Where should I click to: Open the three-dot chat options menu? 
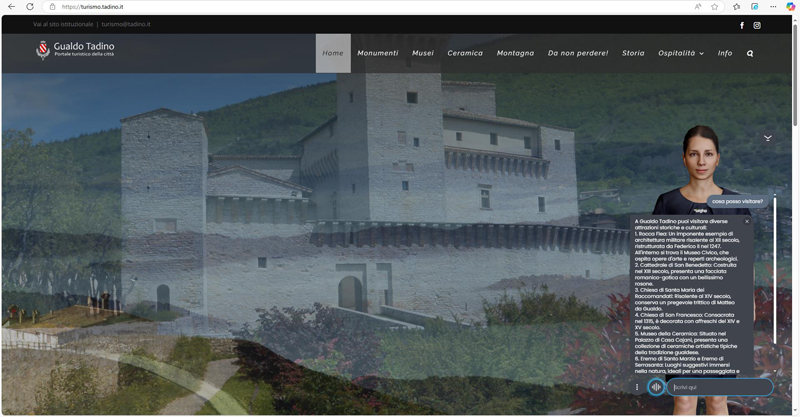coord(637,387)
